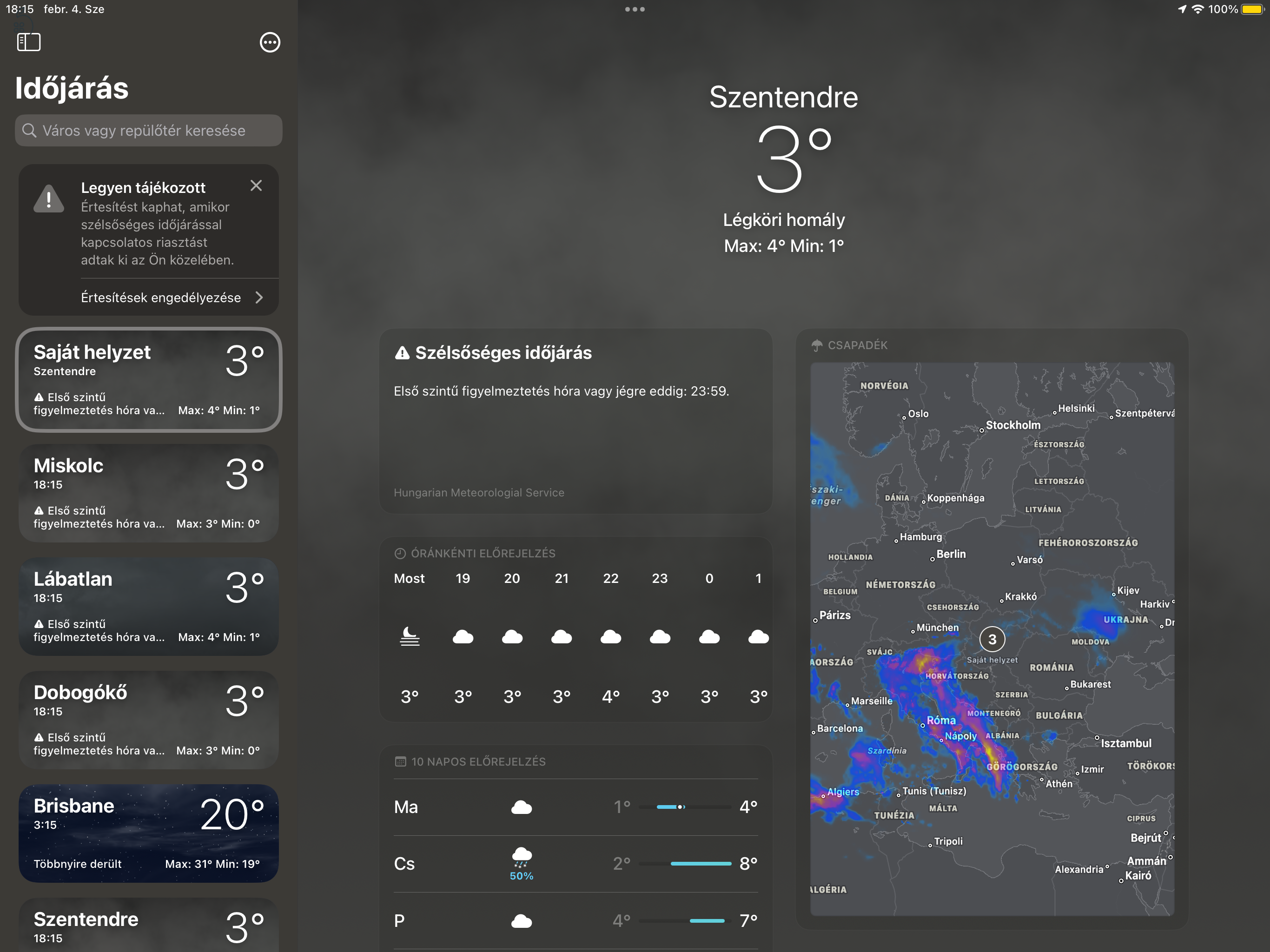
Task: Tap the Saját helyzet map marker 3
Action: [x=992, y=639]
